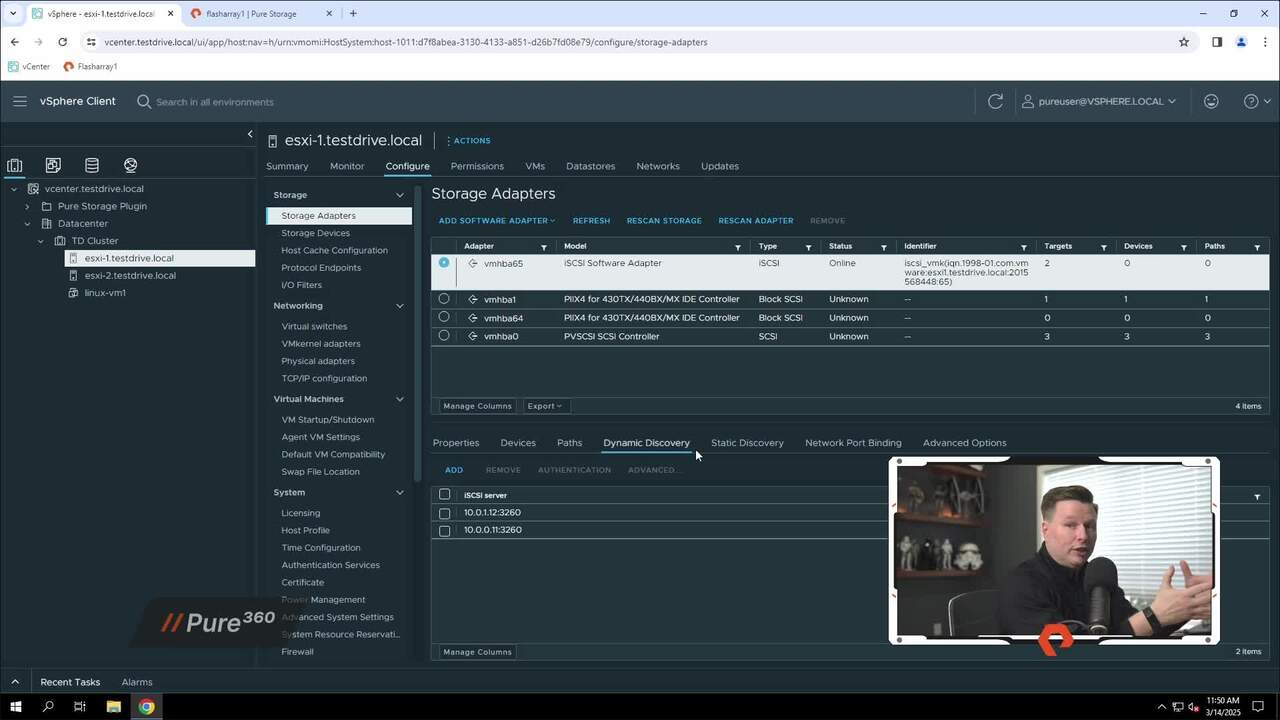Viewport: 1280px width, 720px height.
Task: Open the Hosts and Clusters inventory icon
Action: 15,165
